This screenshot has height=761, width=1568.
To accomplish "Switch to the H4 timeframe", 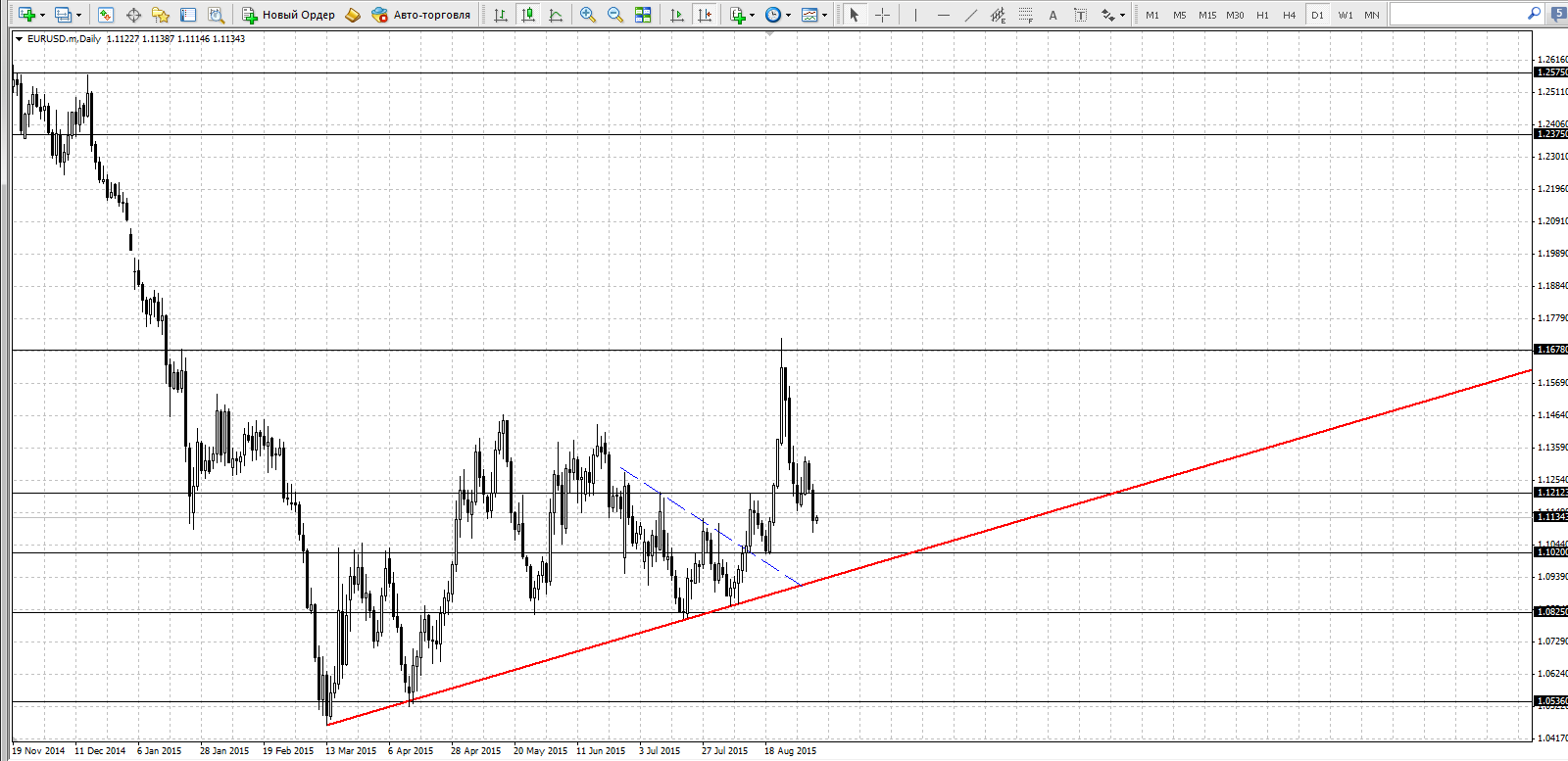I will 1290,15.
